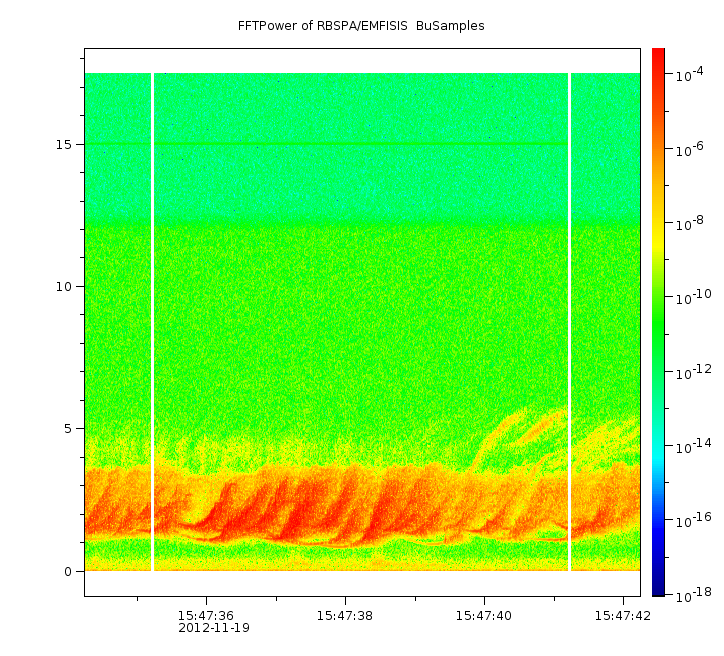The height and width of the screenshot is (656, 724).
Task: Click the time label 15:47:40
Action: (484, 616)
